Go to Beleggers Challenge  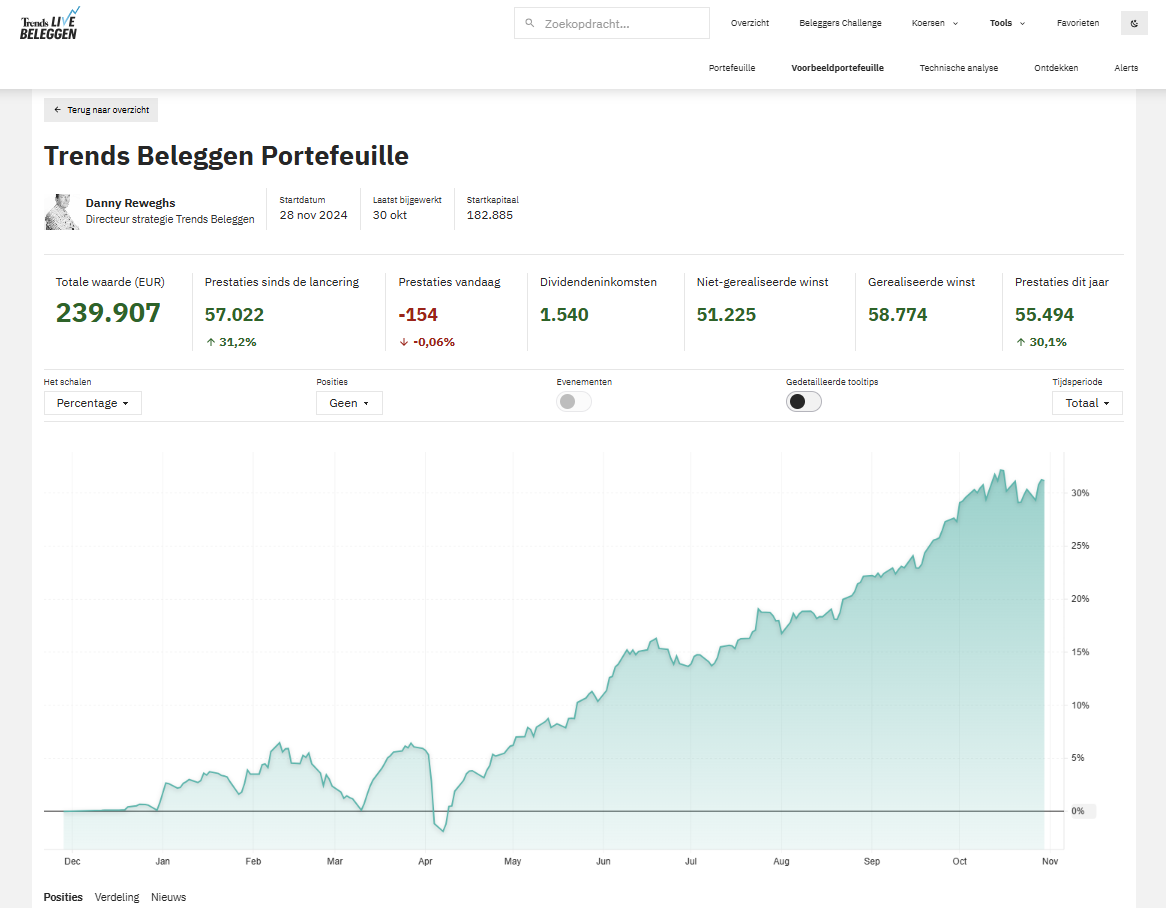point(840,23)
